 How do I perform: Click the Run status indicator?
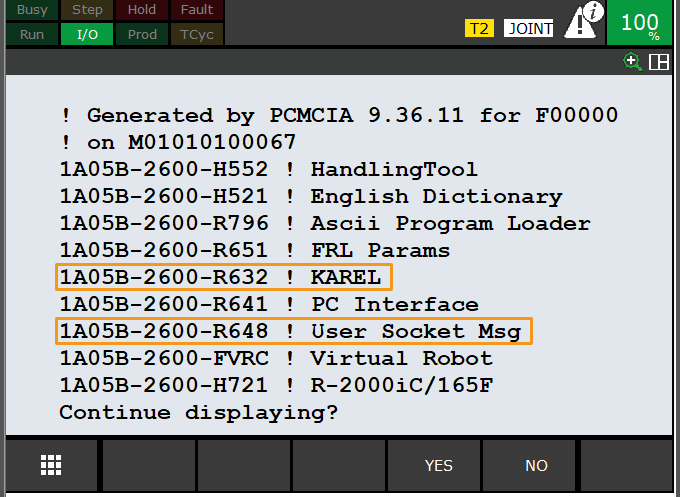(x=31, y=34)
